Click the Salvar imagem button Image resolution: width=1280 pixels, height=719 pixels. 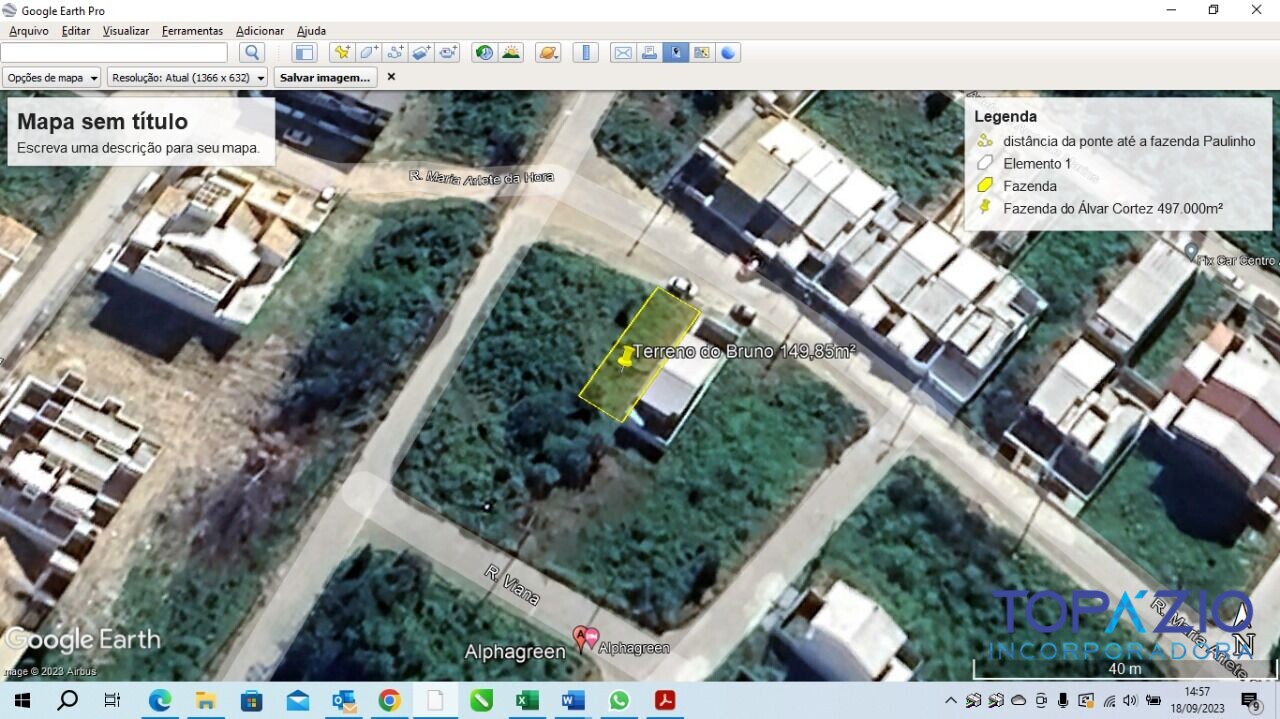(325, 77)
